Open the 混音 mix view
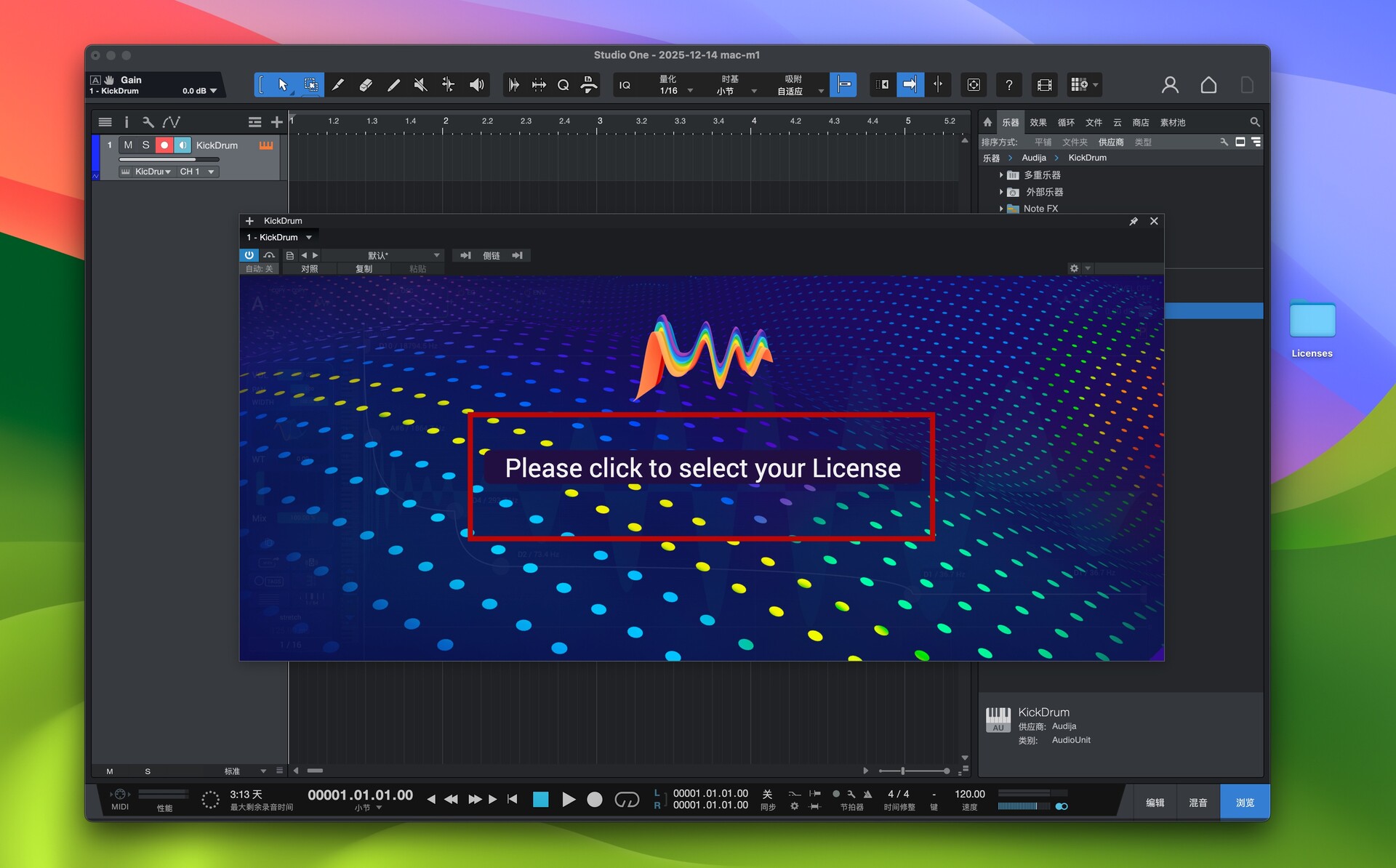 (x=1198, y=803)
